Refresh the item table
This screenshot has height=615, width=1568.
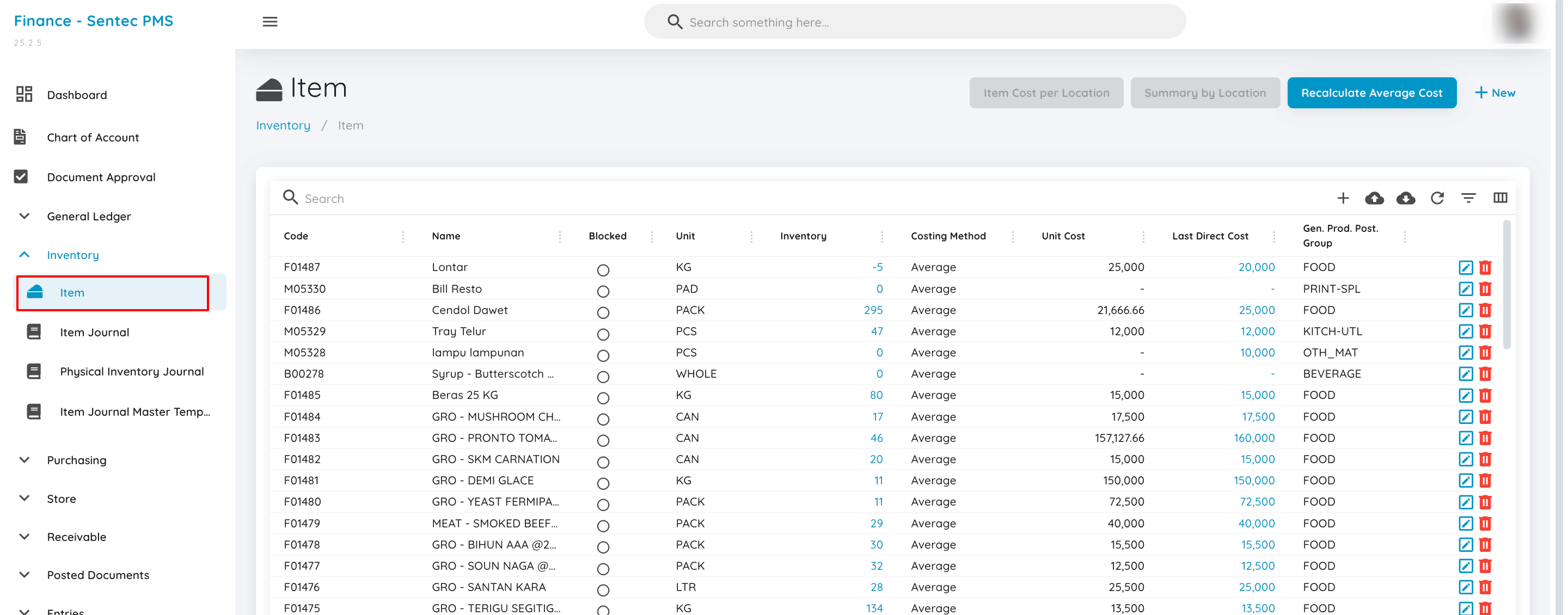1437,198
